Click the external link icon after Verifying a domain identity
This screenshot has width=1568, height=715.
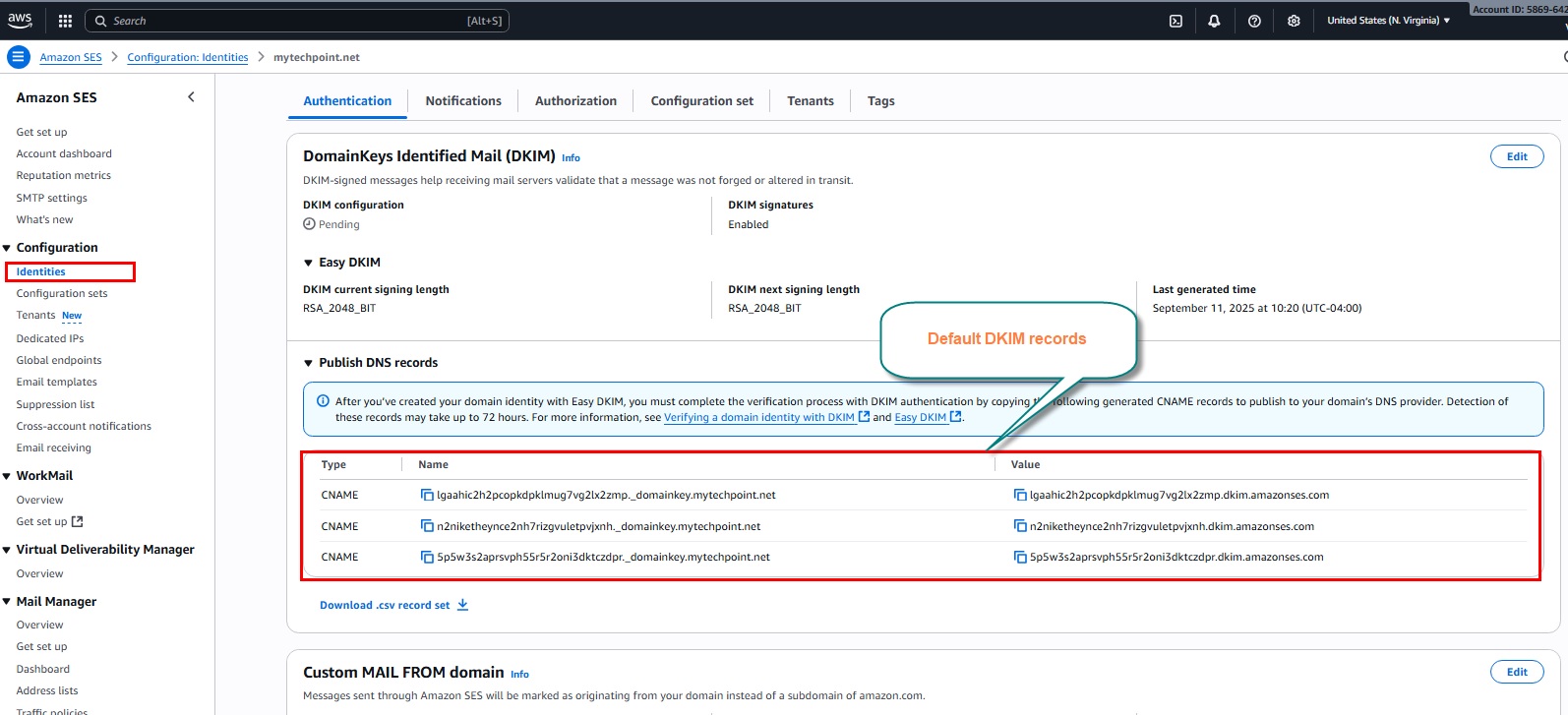pos(864,417)
